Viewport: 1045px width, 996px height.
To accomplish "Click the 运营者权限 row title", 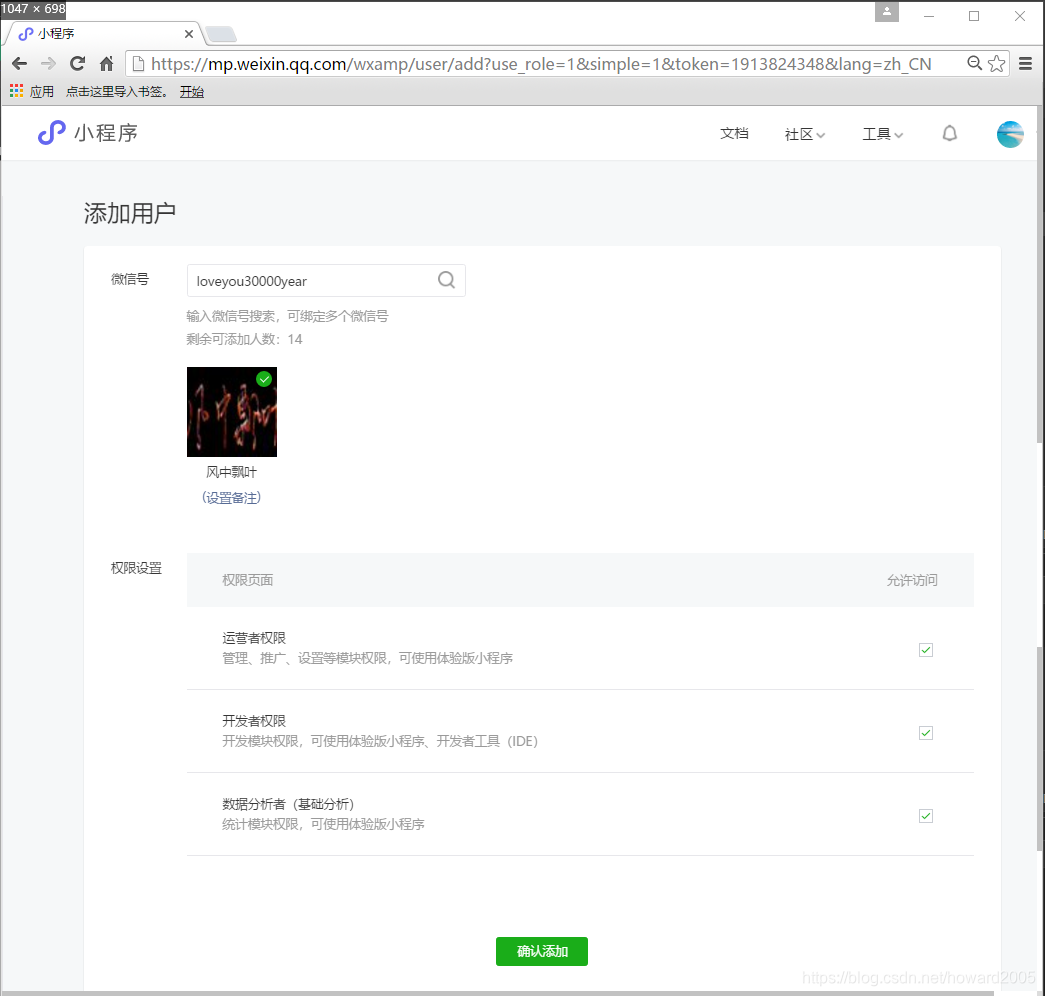I will [x=254, y=638].
